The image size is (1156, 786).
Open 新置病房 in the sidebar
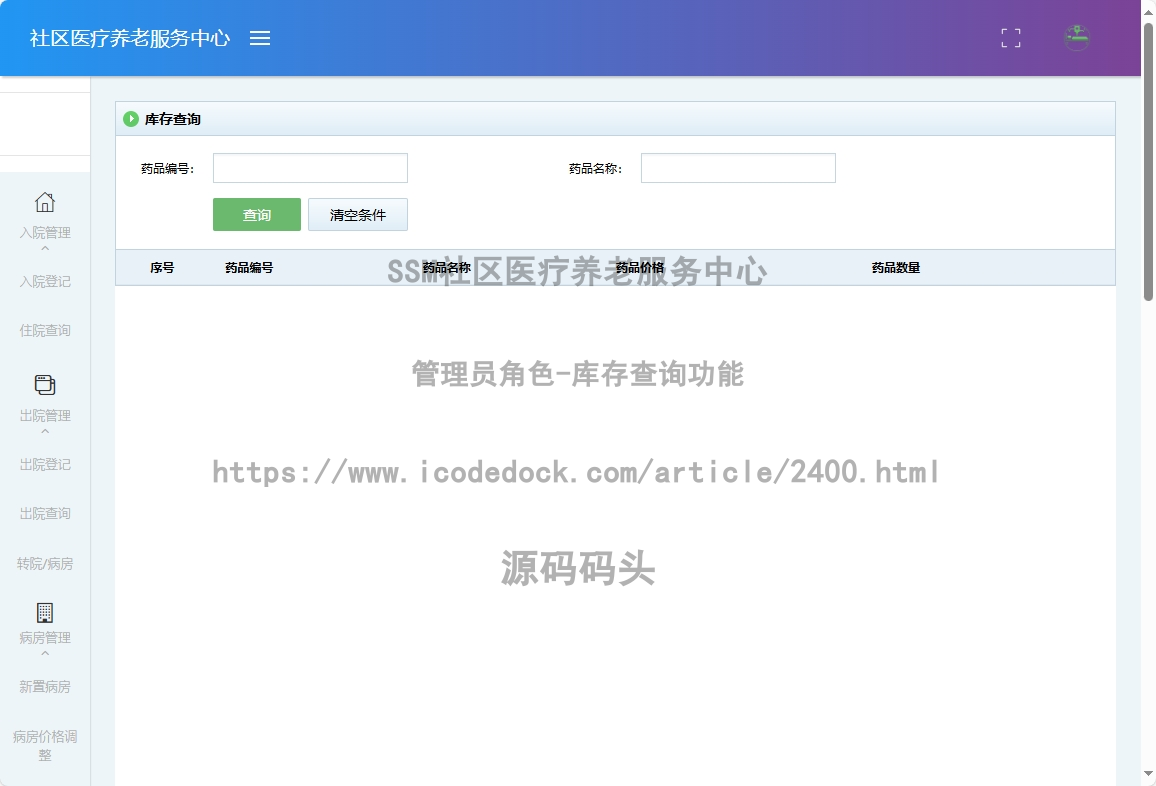(45, 686)
